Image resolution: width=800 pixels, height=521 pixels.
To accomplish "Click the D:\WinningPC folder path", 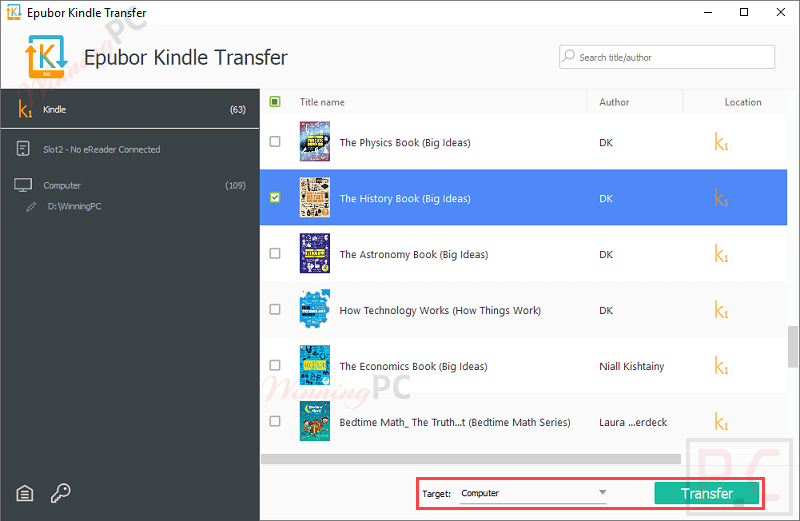I will click(x=74, y=206).
